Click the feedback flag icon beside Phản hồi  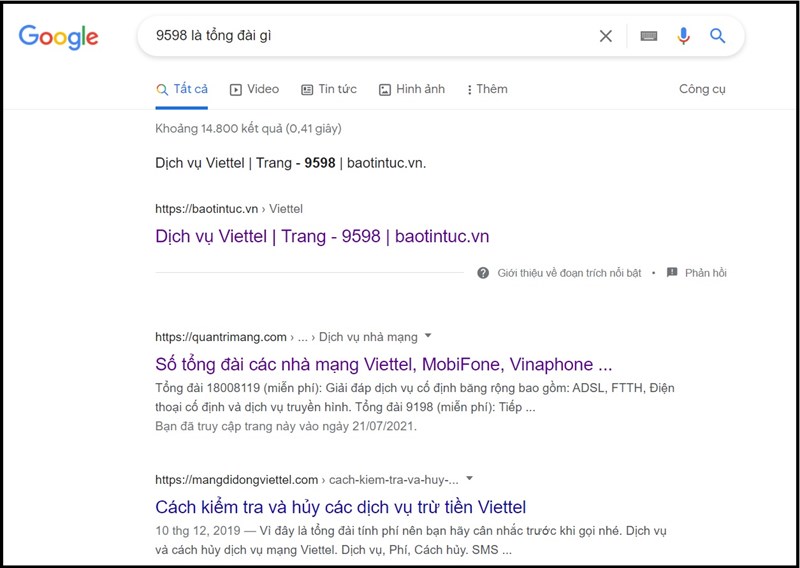pyautogui.click(x=672, y=273)
